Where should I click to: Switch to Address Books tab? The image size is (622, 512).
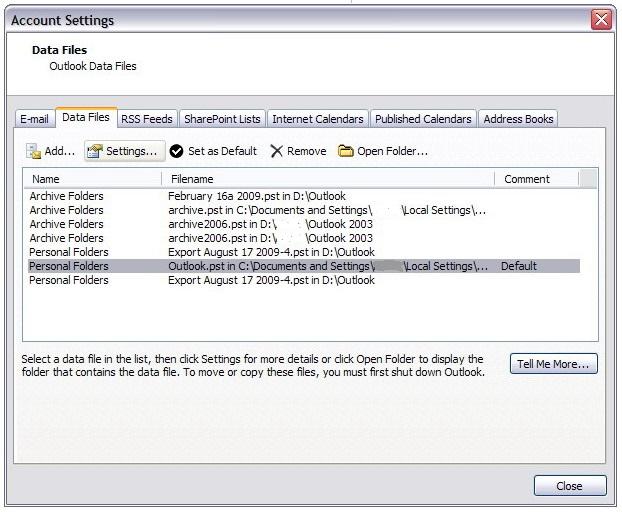coord(518,119)
